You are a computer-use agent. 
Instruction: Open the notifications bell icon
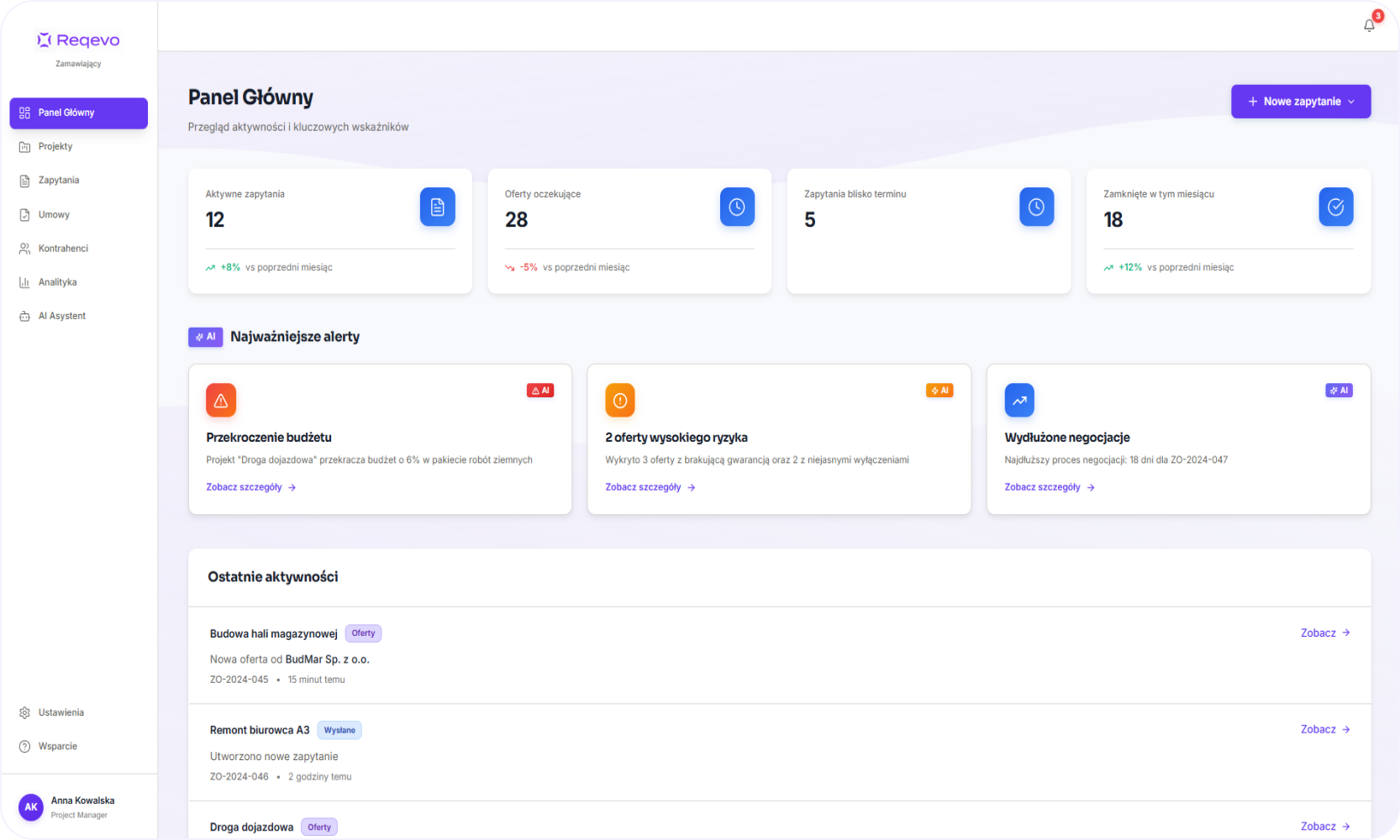pos(1369,25)
